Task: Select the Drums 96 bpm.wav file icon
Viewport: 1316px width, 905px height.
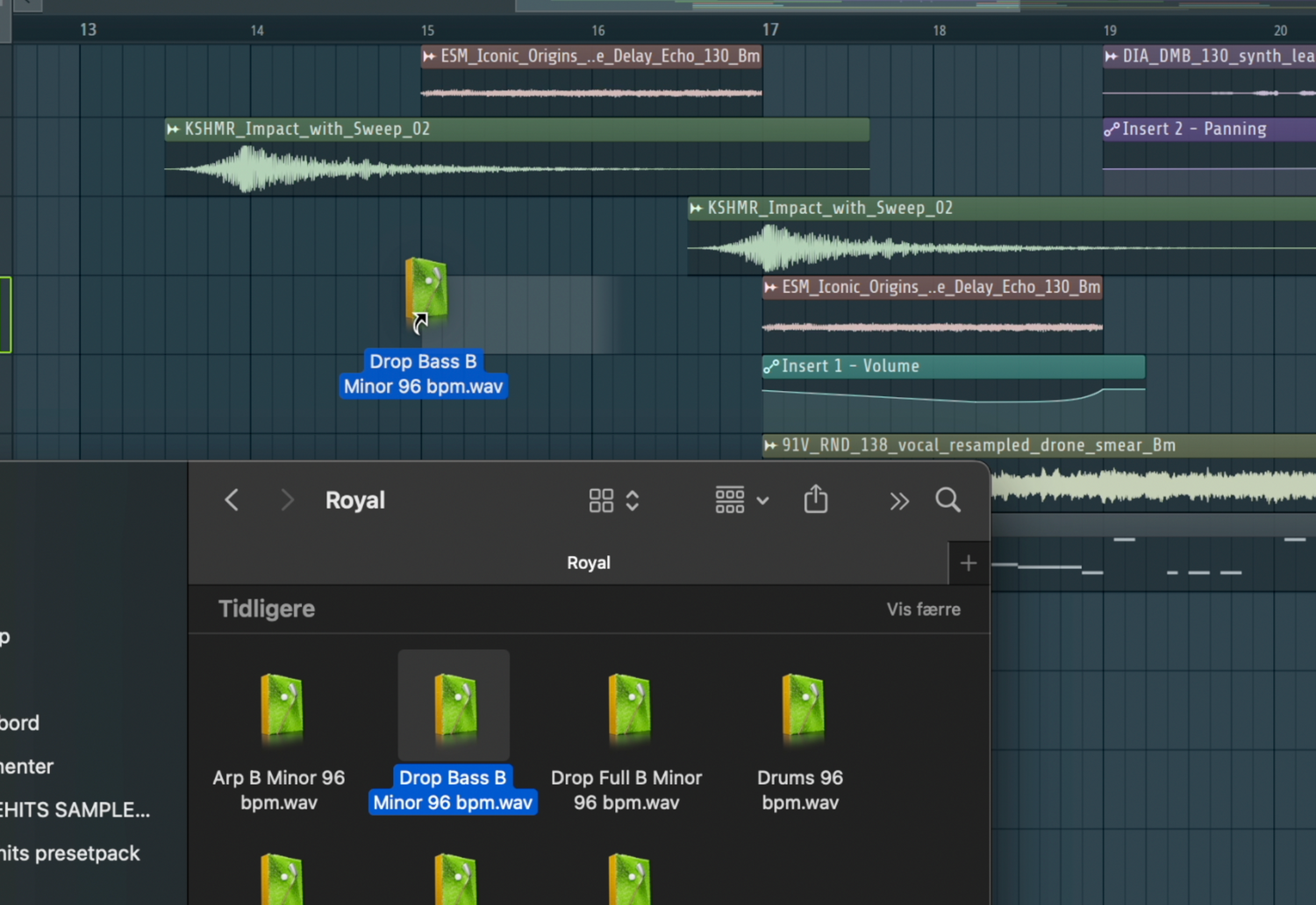Action: [x=801, y=707]
